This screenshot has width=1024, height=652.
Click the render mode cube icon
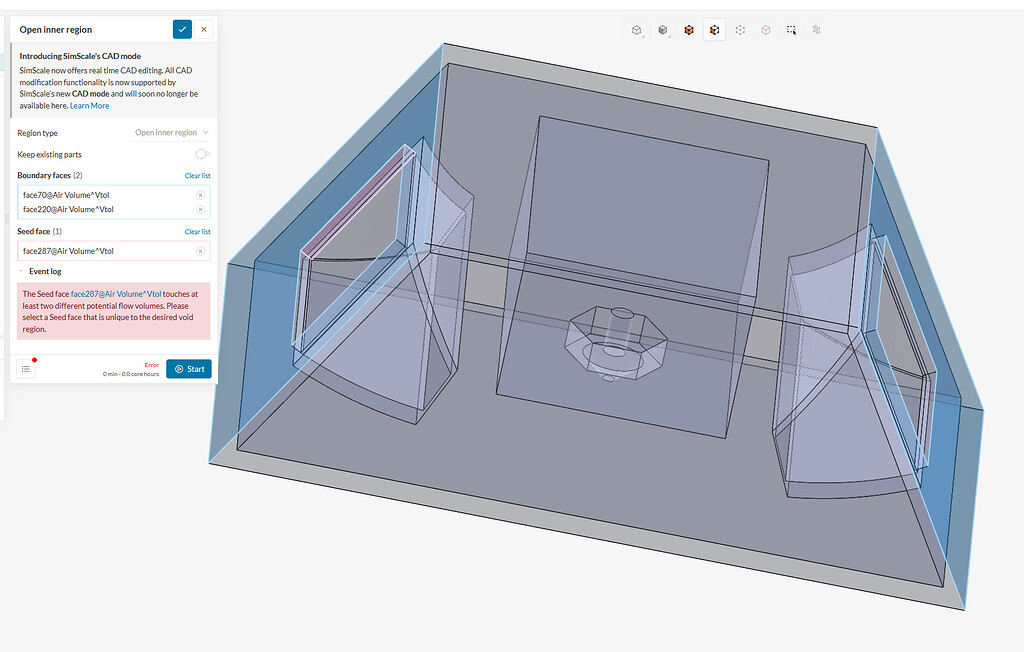tap(662, 30)
